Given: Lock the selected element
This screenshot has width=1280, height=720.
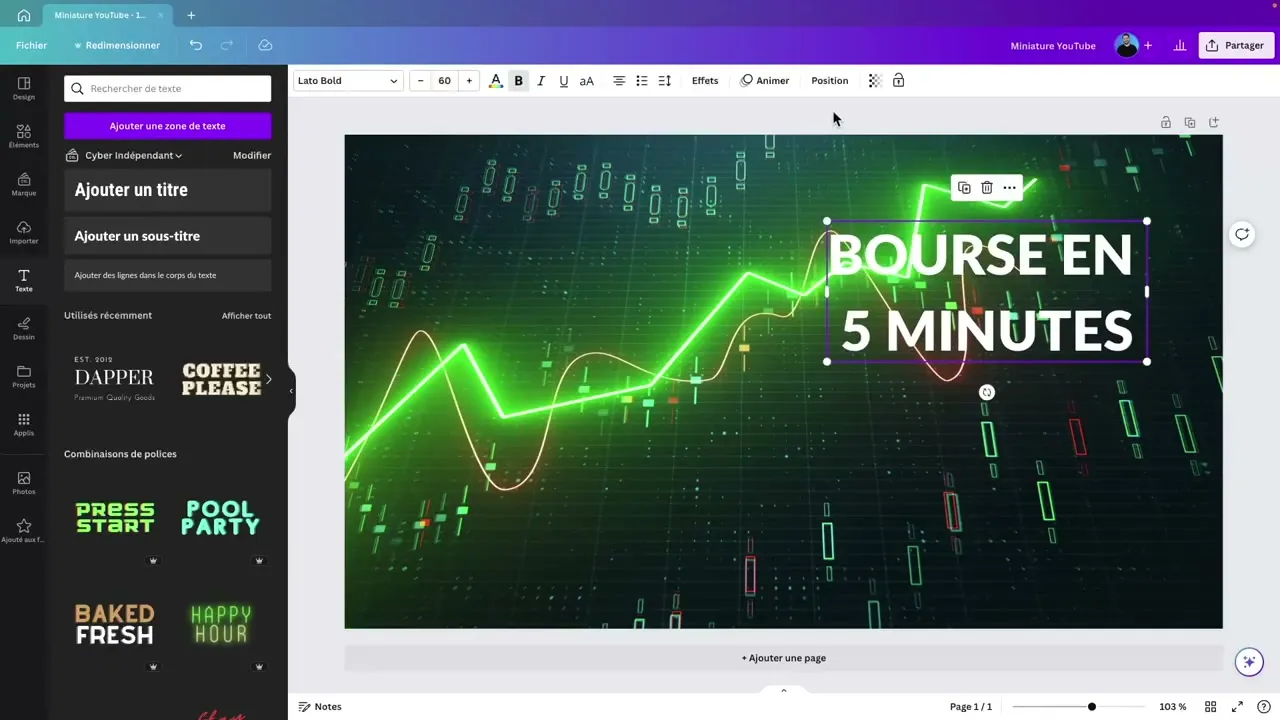Looking at the screenshot, I should point(898,80).
